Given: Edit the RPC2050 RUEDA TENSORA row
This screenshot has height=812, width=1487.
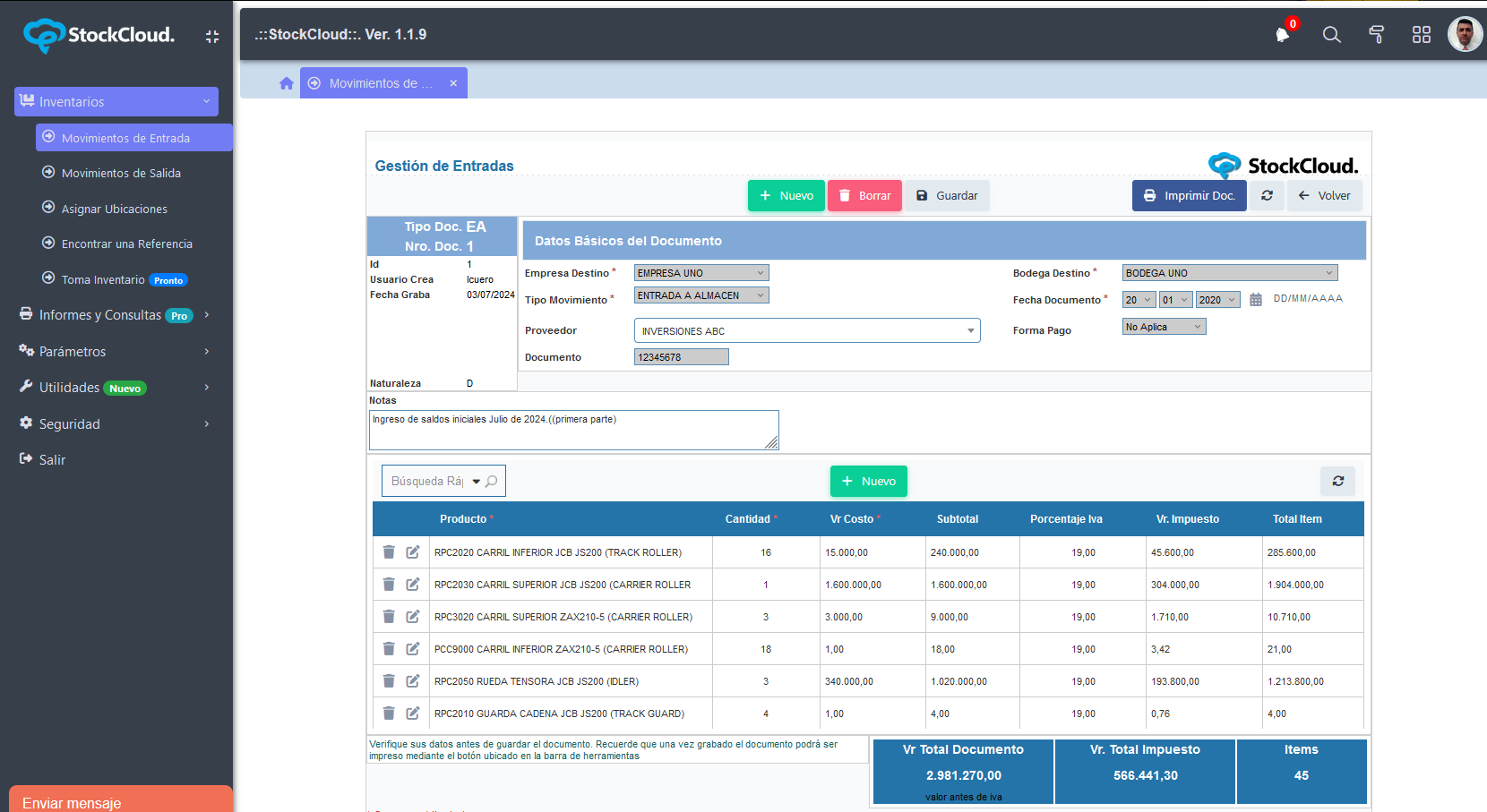Looking at the screenshot, I should coord(413,681).
